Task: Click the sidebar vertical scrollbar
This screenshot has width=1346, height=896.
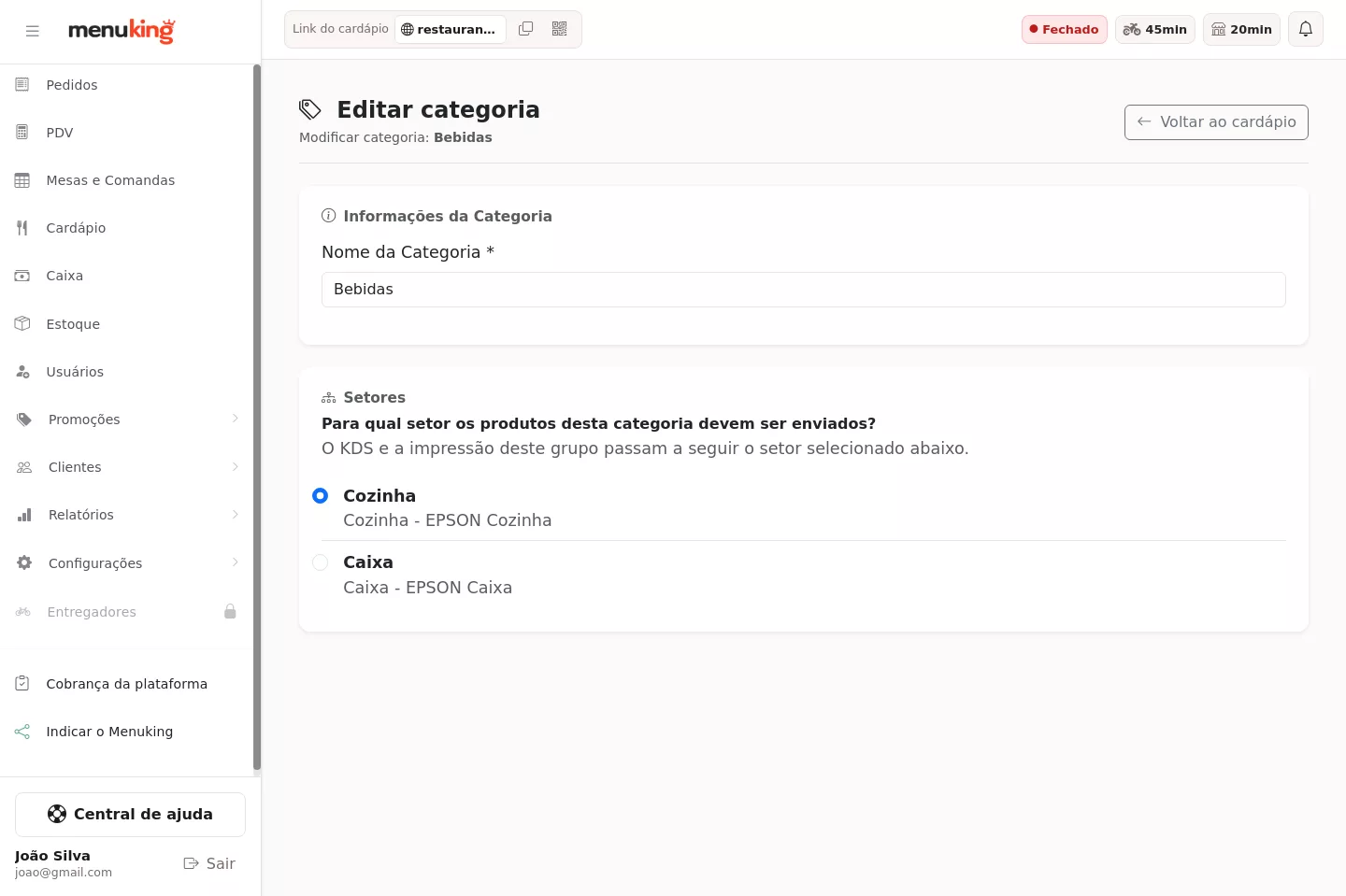Action: click(257, 418)
